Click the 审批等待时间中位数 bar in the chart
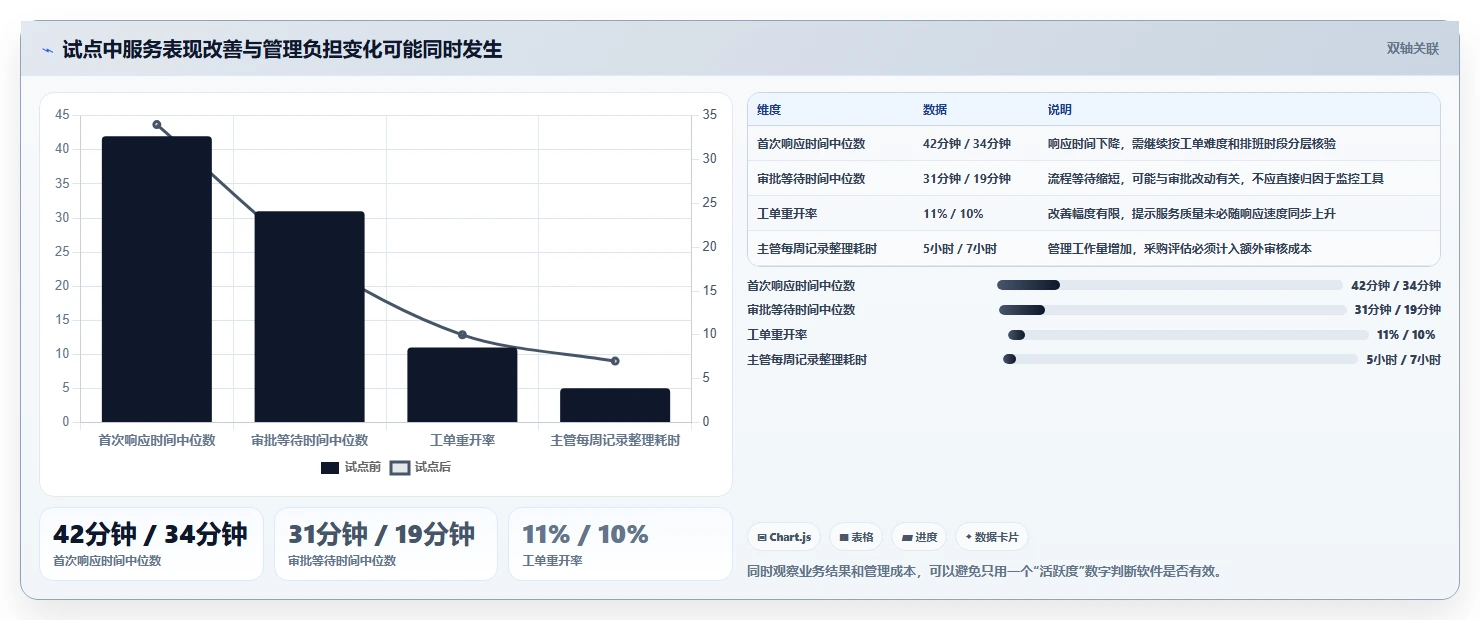Image resolution: width=1480 pixels, height=620 pixels. pyautogui.click(x=309, y=317)
